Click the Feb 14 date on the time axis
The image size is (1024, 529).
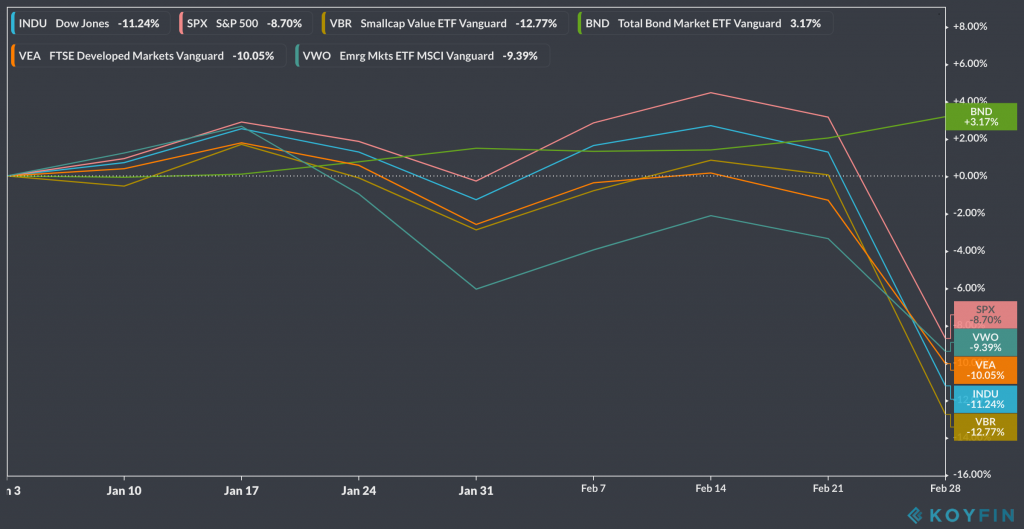click(x=710, y=491)
